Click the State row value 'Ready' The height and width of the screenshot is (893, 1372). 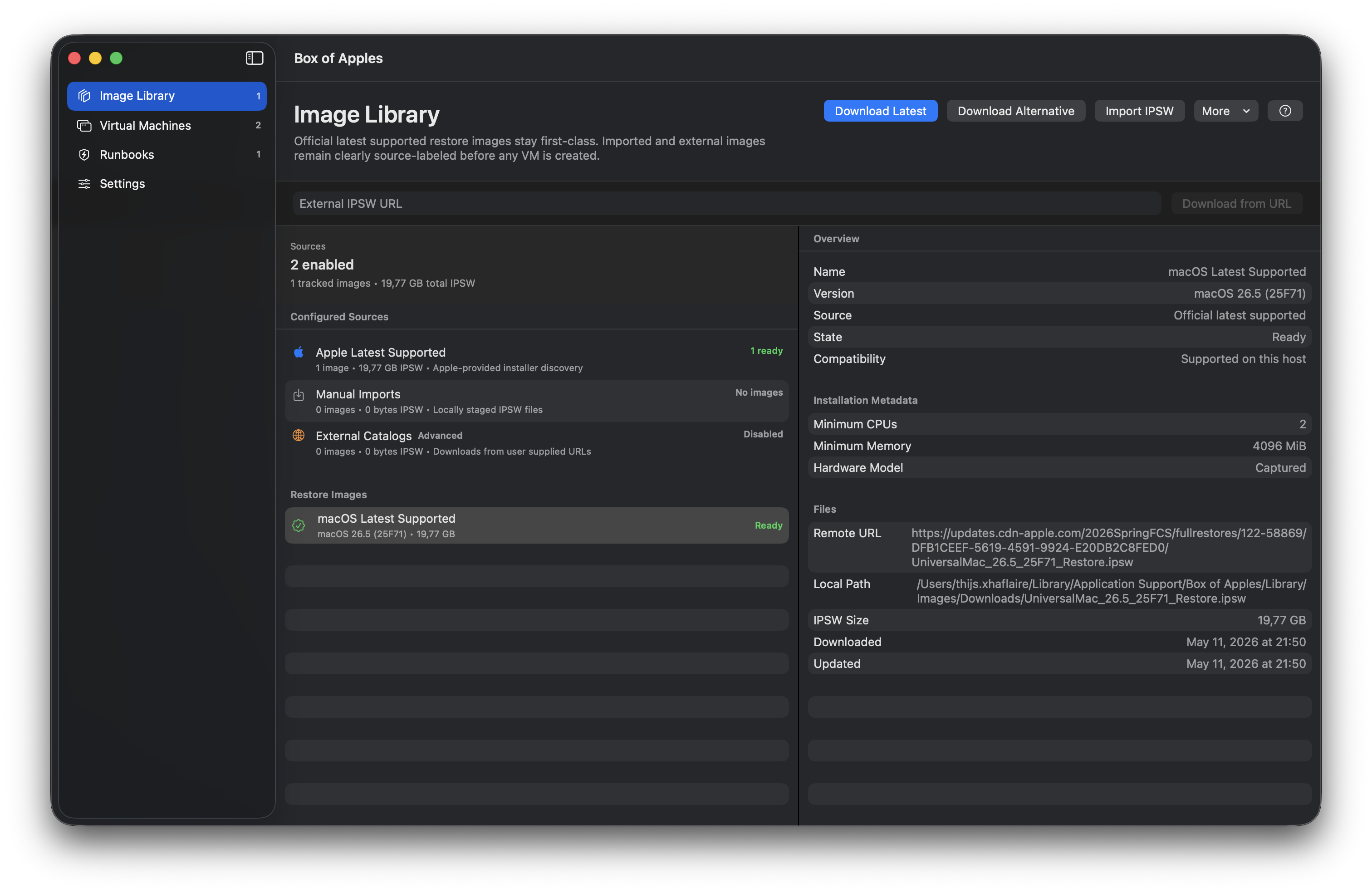pyautogui.click(x=1289, y=337)
